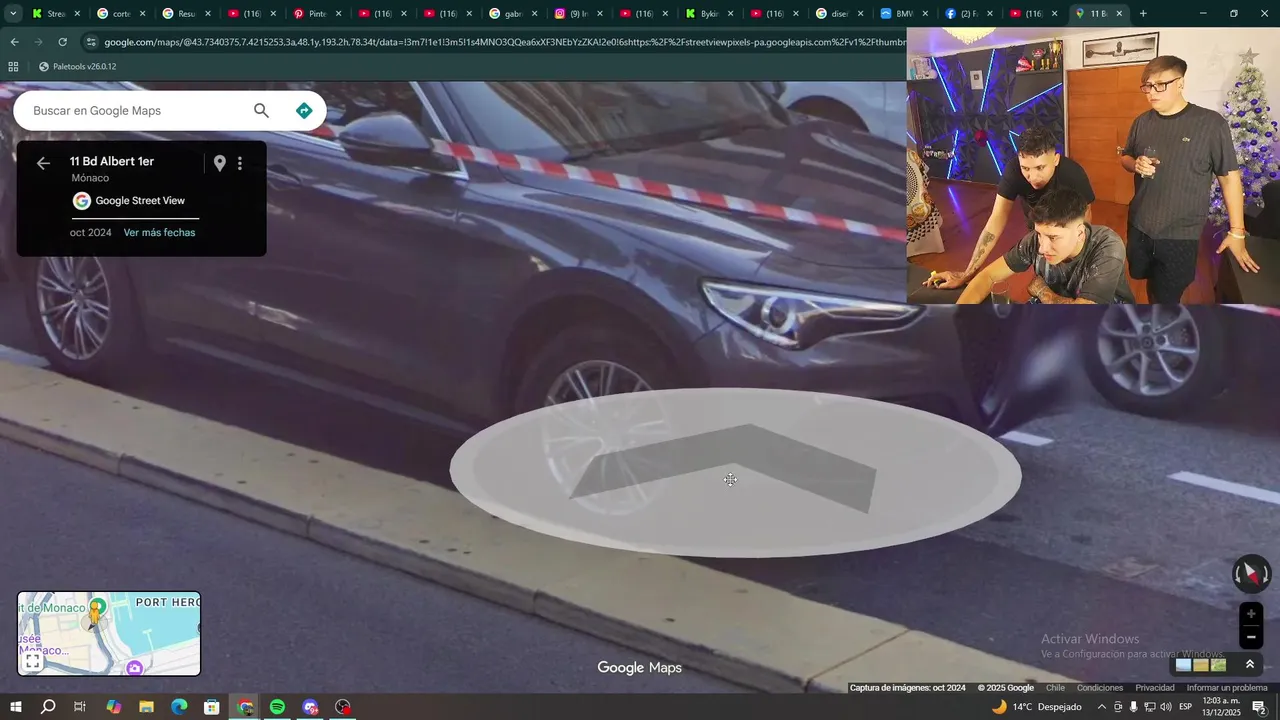This screenshot has height=720, width=1280.
Task: Open File Explorer from the taskbar
Action: click(146, 707)
